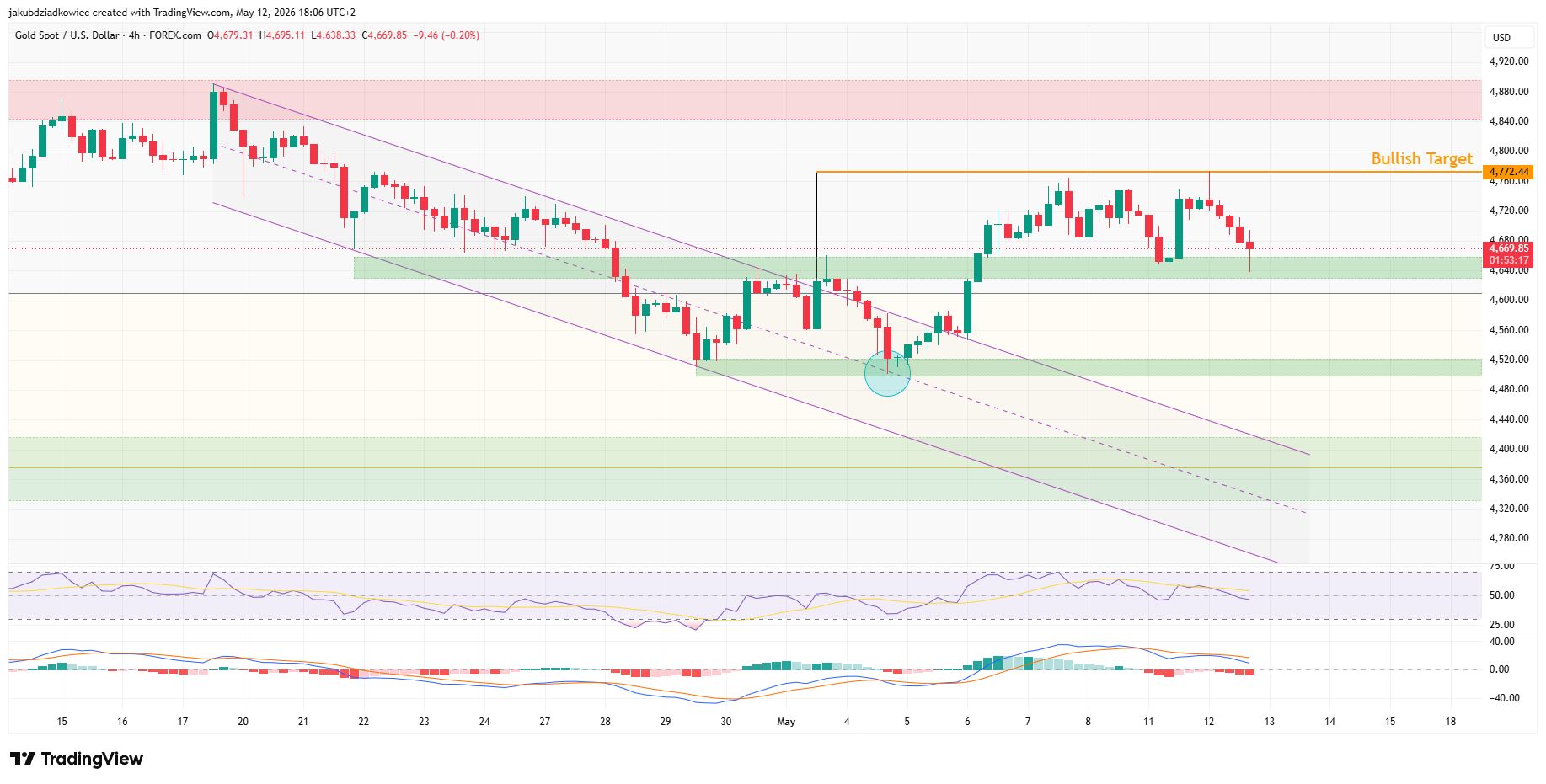Click the 4,280.00 price axis label
The image size is (1546, 784).
tap(1508, 538)
